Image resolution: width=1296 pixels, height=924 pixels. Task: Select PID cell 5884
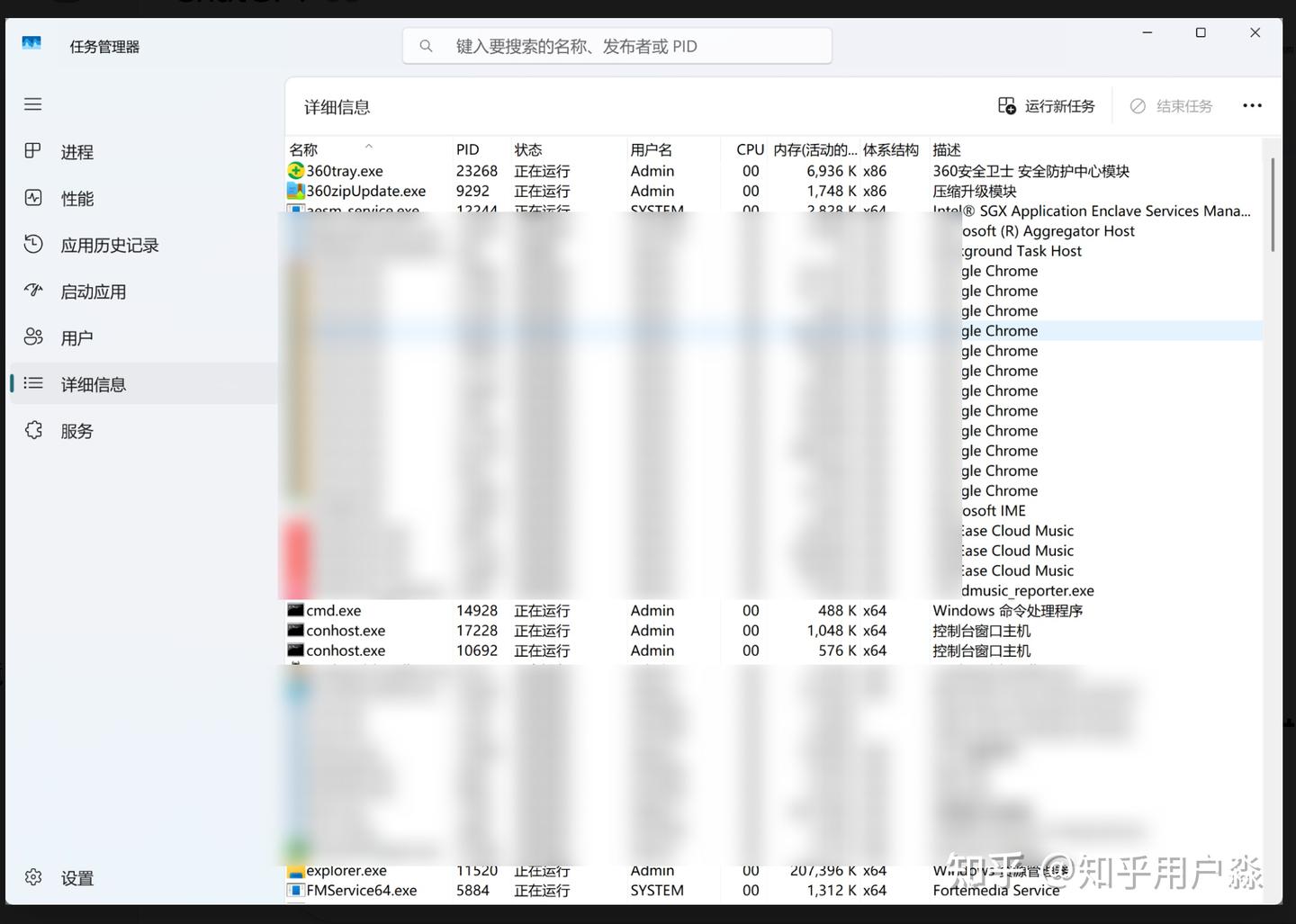(x=472, y=890)
